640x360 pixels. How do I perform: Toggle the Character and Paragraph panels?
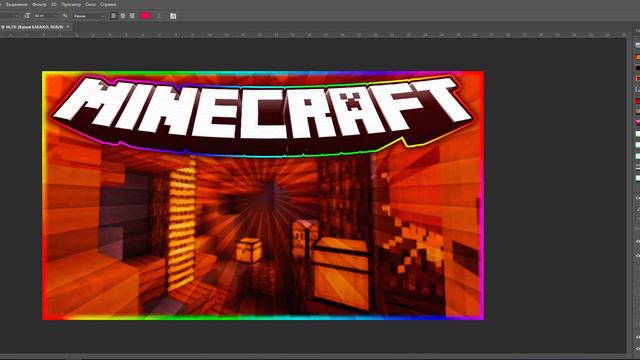coord(173,16)
